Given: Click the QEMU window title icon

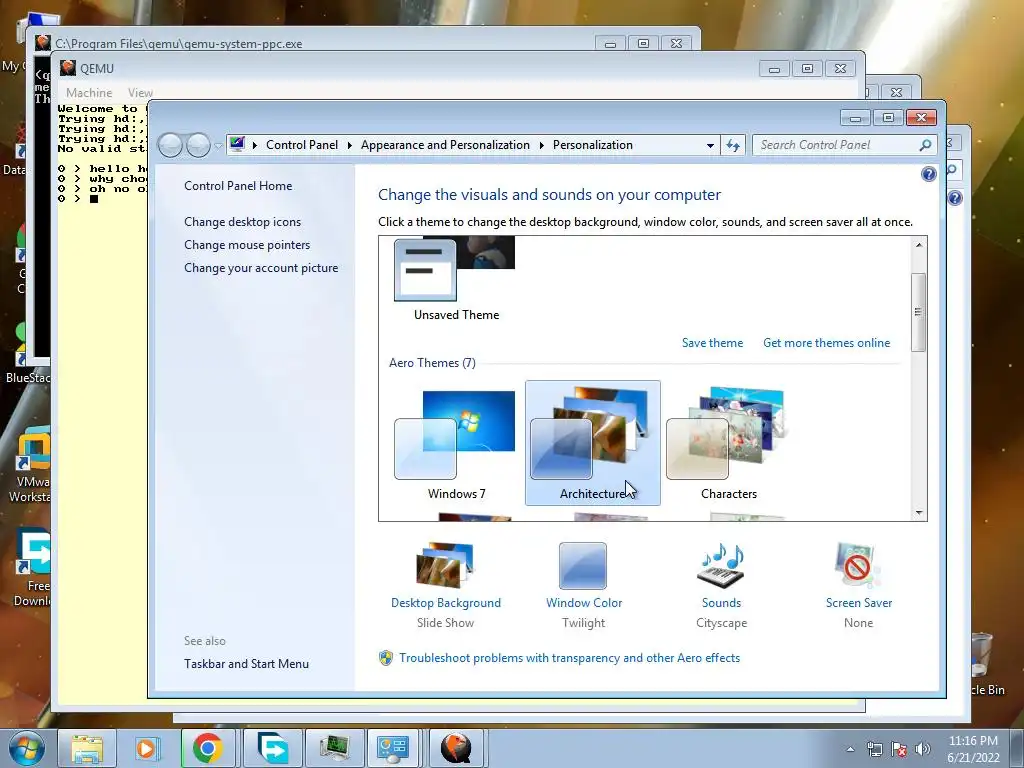Looking at the screenshot, I should (x=68, y=68).
